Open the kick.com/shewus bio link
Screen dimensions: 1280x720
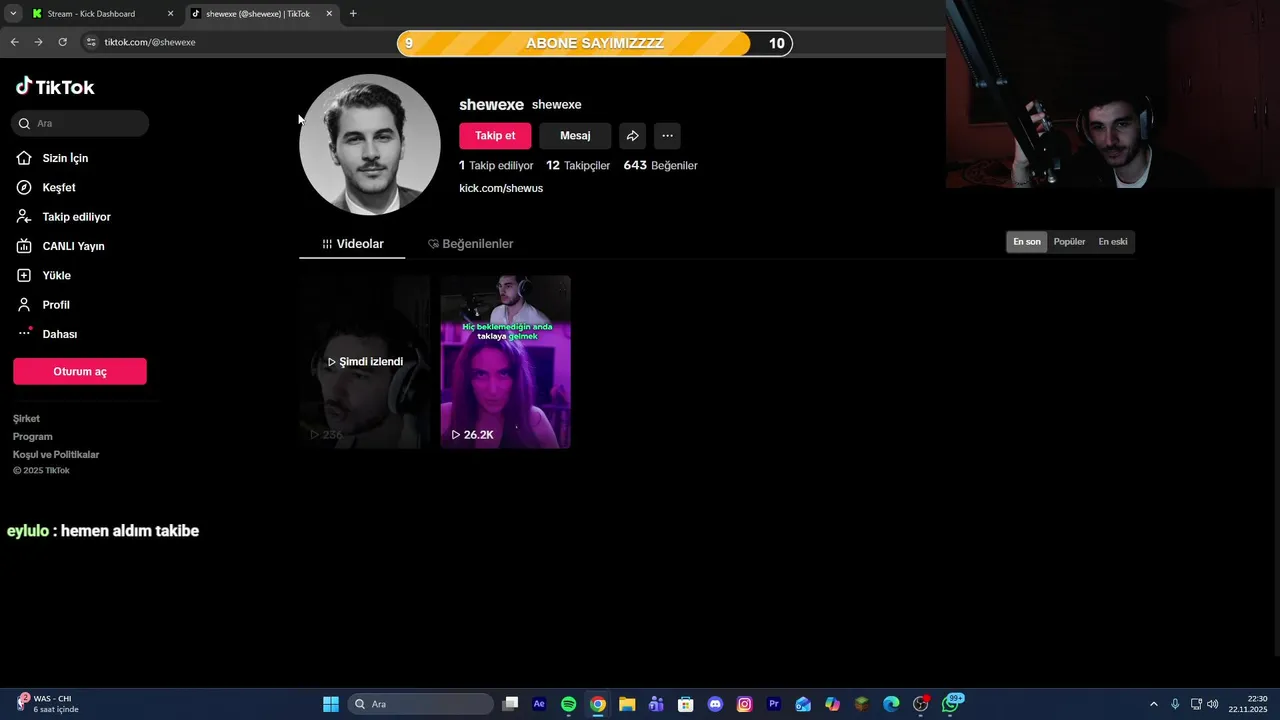coord(501,188)
